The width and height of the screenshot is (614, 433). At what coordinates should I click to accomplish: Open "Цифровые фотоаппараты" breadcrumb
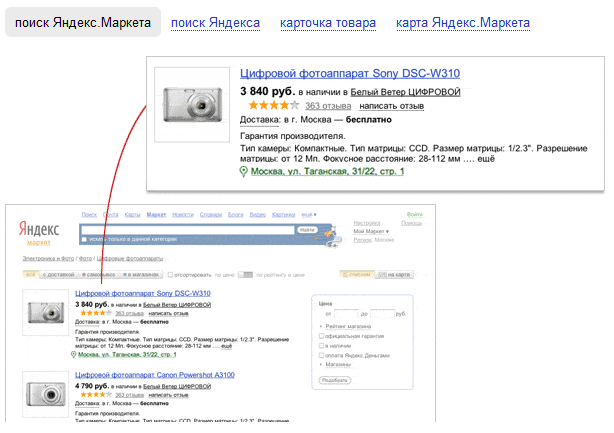[x=130, y=258]
